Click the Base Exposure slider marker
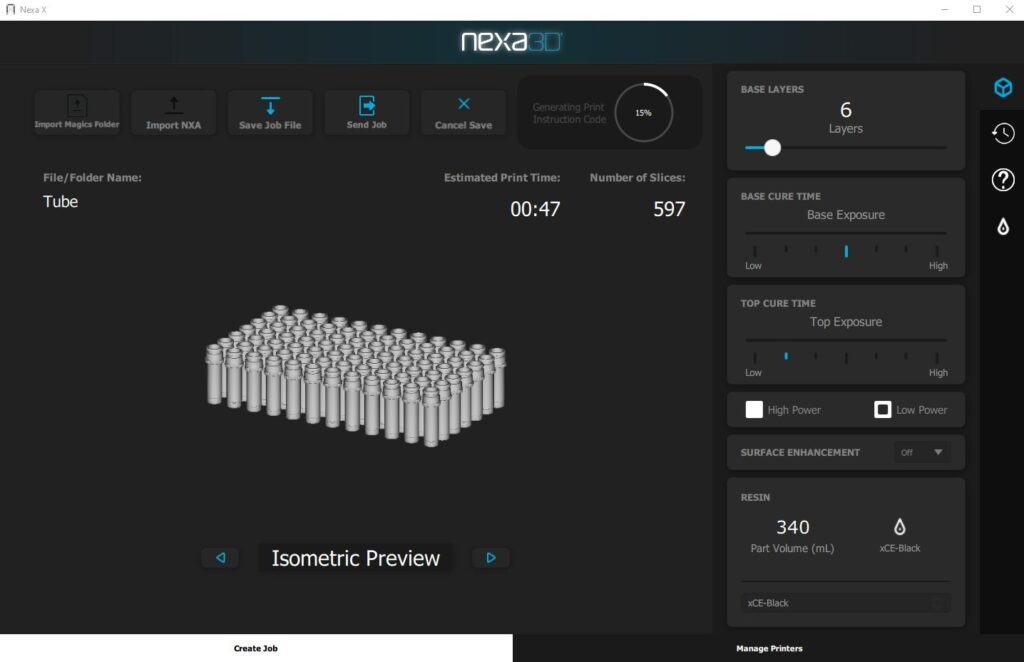 click(846, 251)
